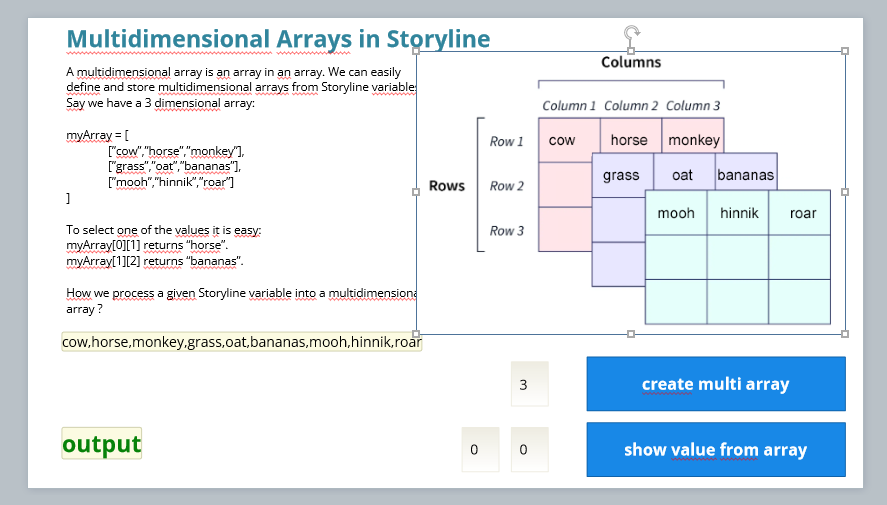
Task: Click the "cow" cell in the diagram
Action: (563, 141)
